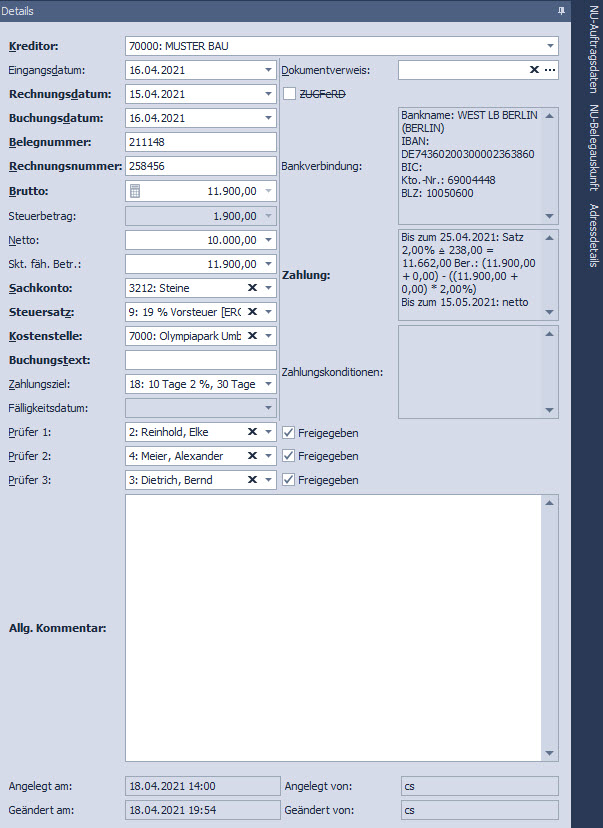The height and width of the screenshot is (828, 603).
Task: Clear Prüfer 1 Reinhold, Elke with X
Action: click(253, 432)
